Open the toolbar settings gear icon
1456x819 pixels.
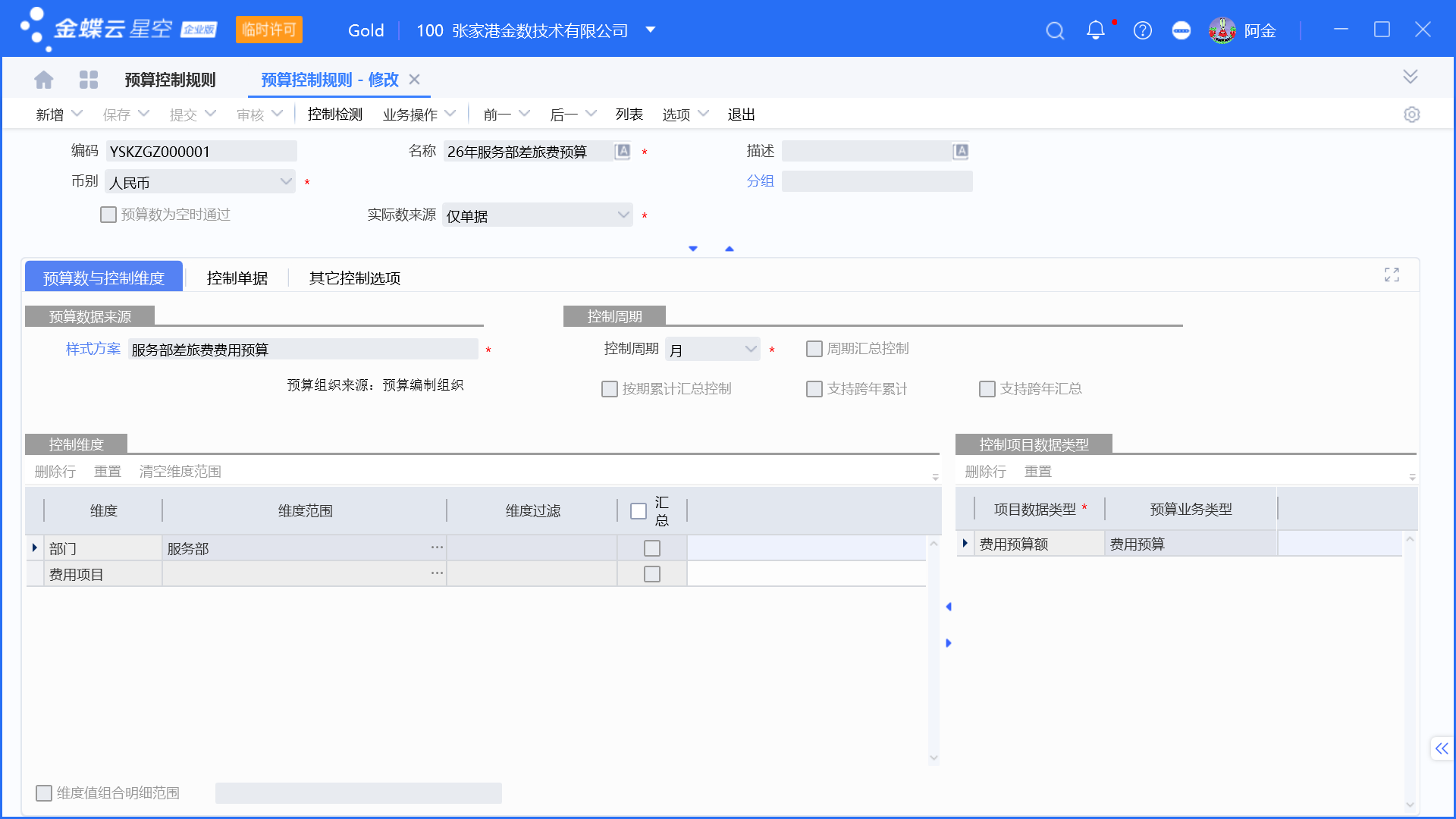[x=1411, y=115]
